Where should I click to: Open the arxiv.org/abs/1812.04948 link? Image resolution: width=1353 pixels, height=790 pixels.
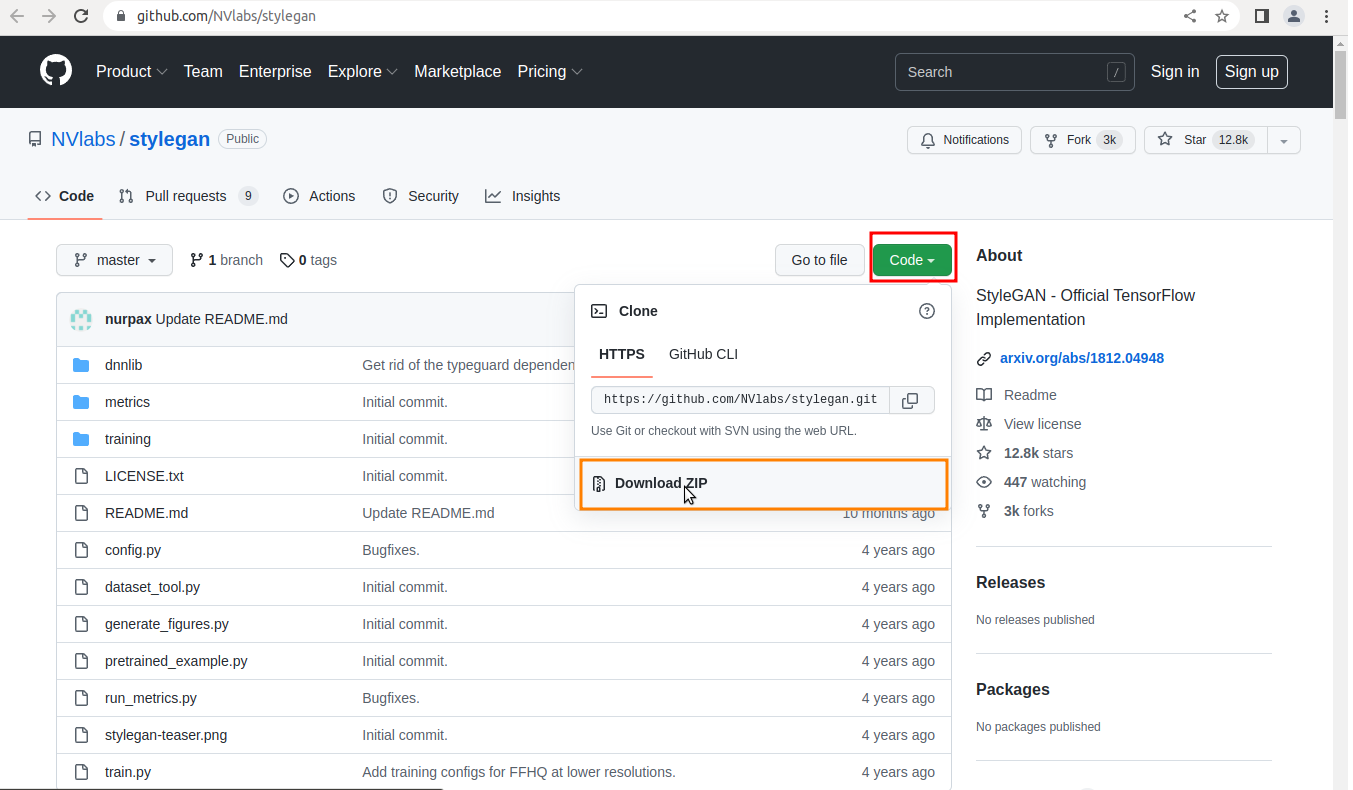(x=1081, y=358)
